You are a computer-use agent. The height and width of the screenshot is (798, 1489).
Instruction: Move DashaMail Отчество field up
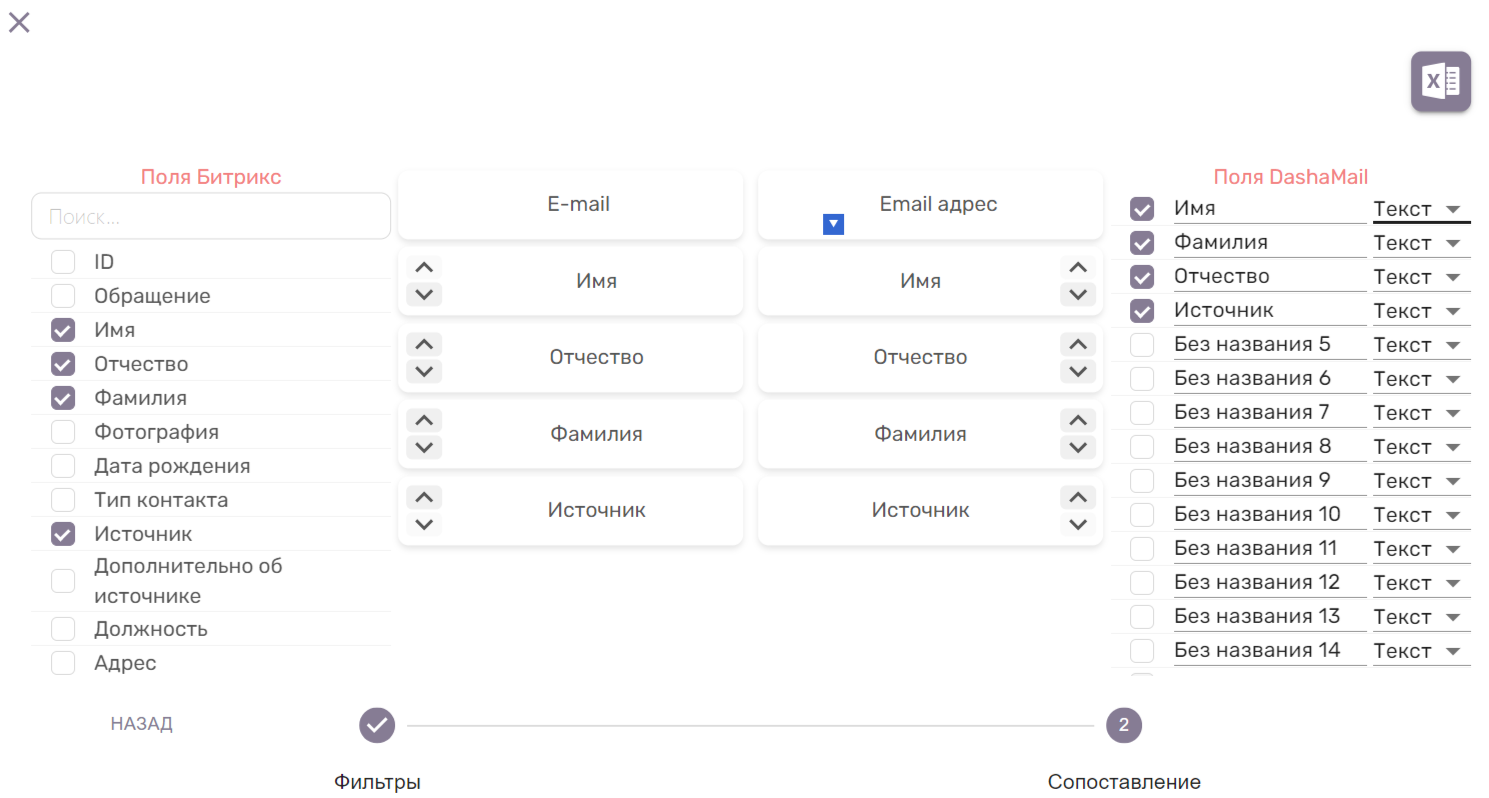click(1076, 344)
